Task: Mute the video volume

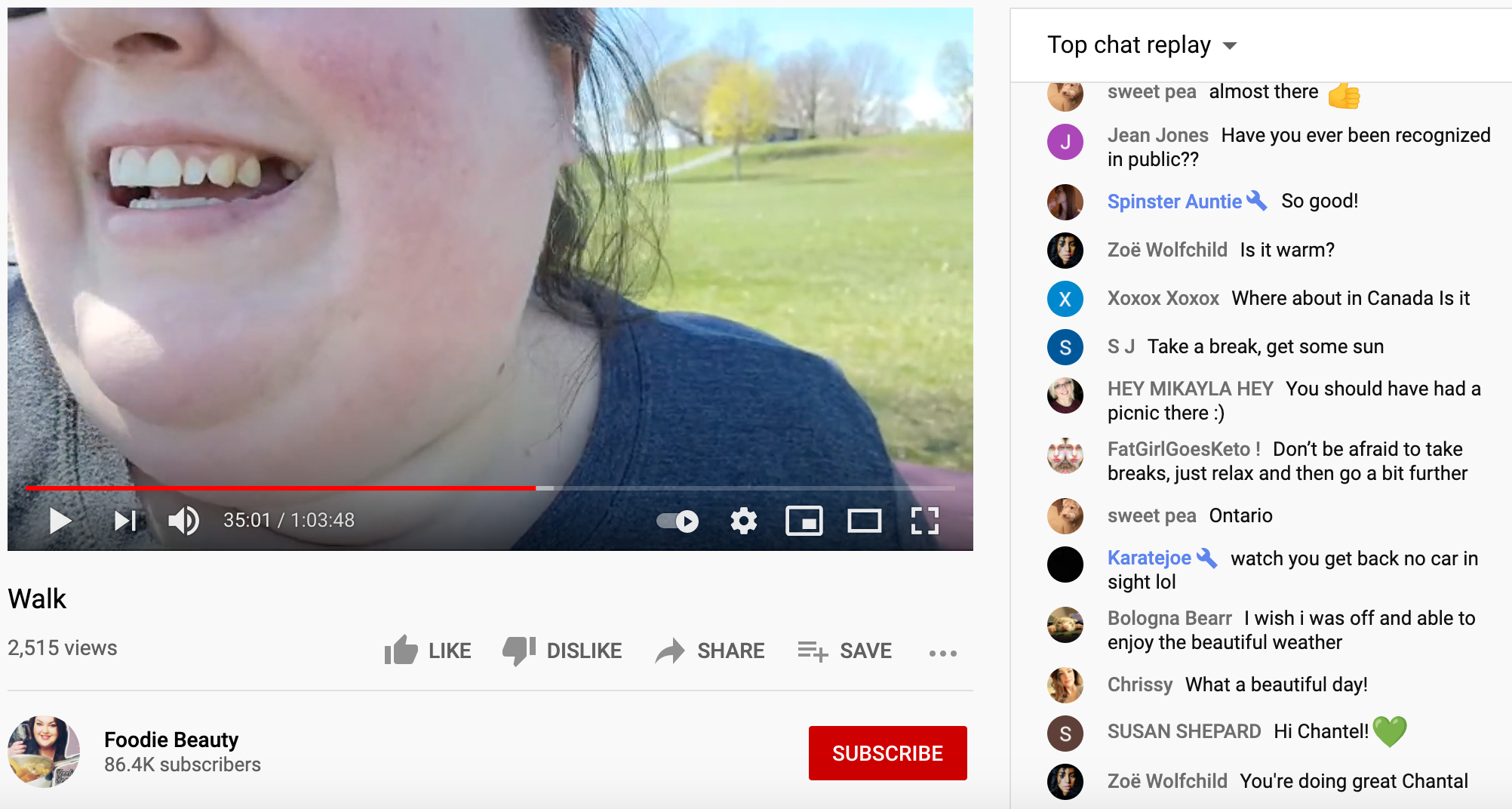Action: tap(183, 521)
